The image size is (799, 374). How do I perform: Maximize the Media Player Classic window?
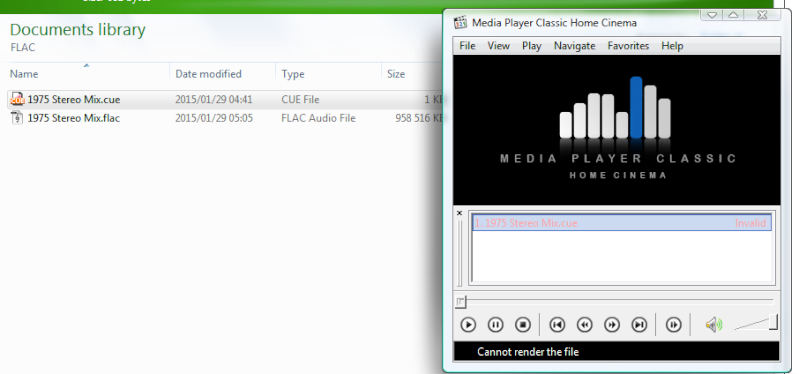(x=733, y=15)
